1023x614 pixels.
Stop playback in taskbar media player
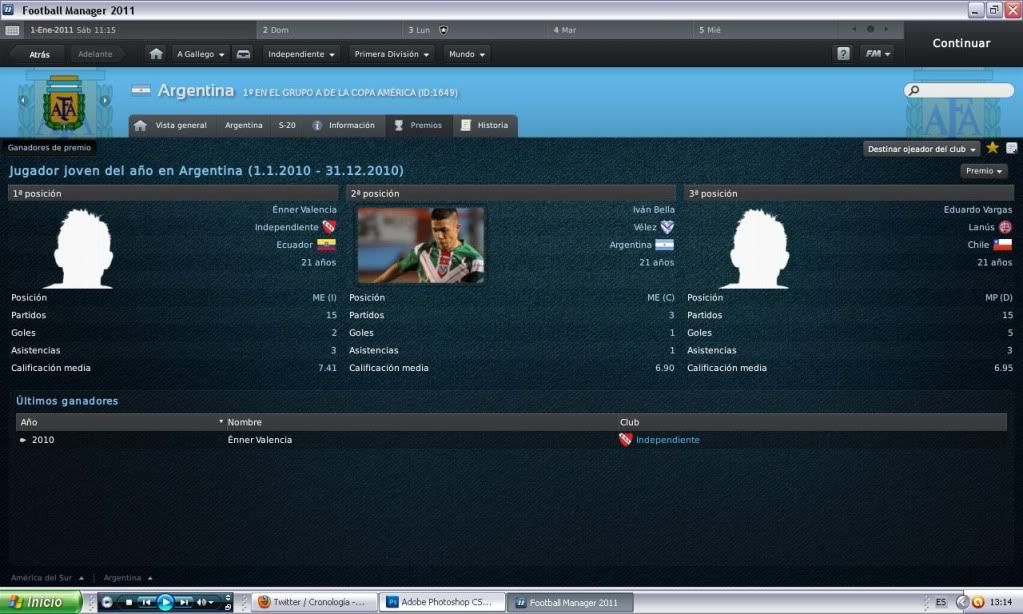(x=129, y=602)
